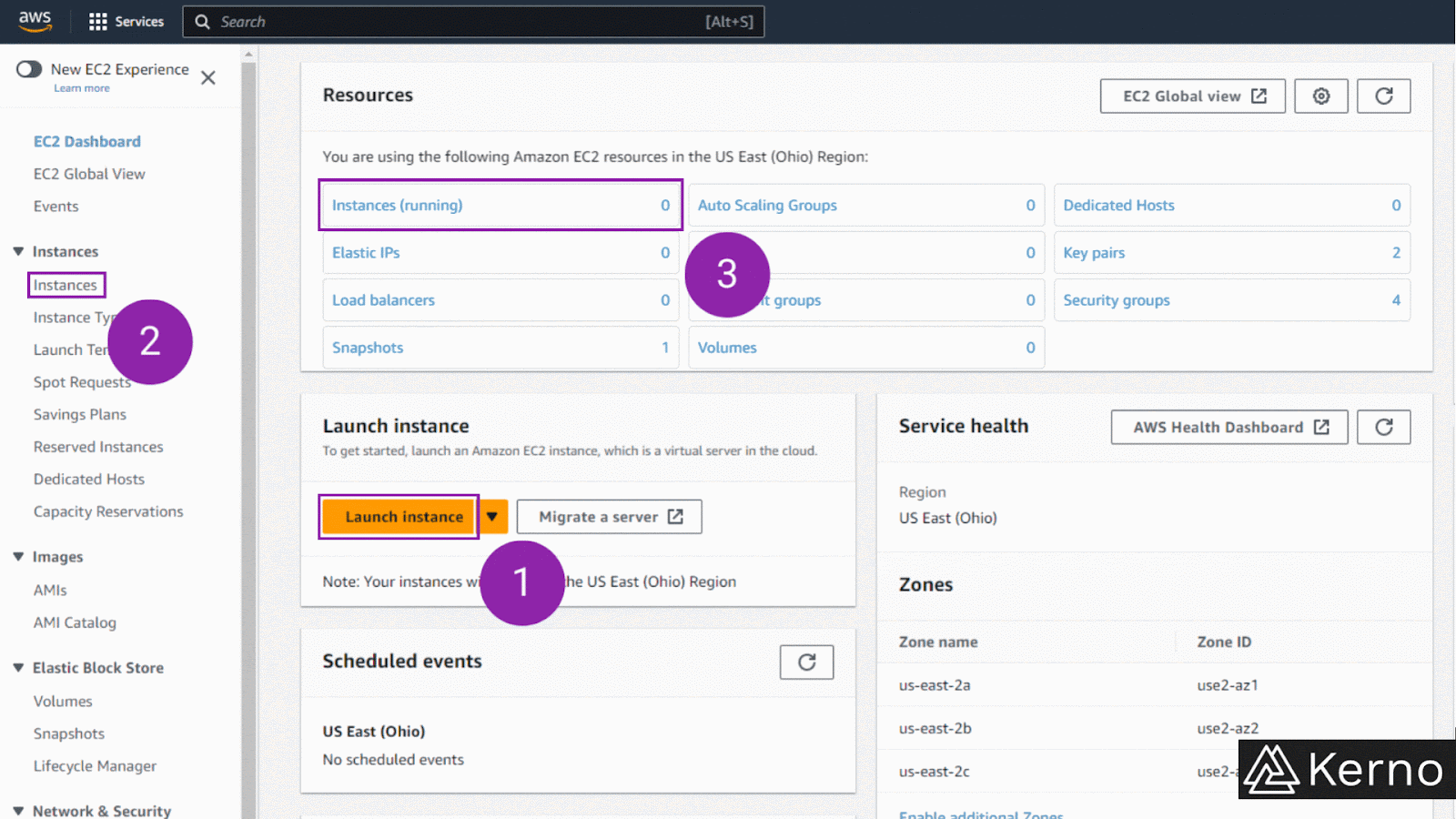The image size is (1456, 819).
Task: Refresh the Scheduled events panel
Action: [x=806, y=662]
